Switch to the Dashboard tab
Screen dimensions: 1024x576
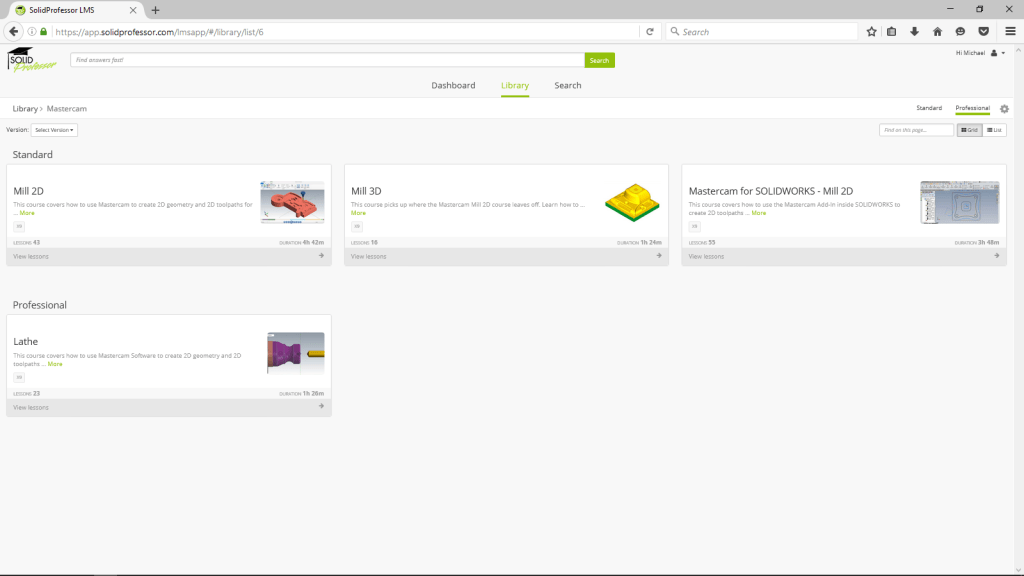pyautogui.click(x=453, y=86)
